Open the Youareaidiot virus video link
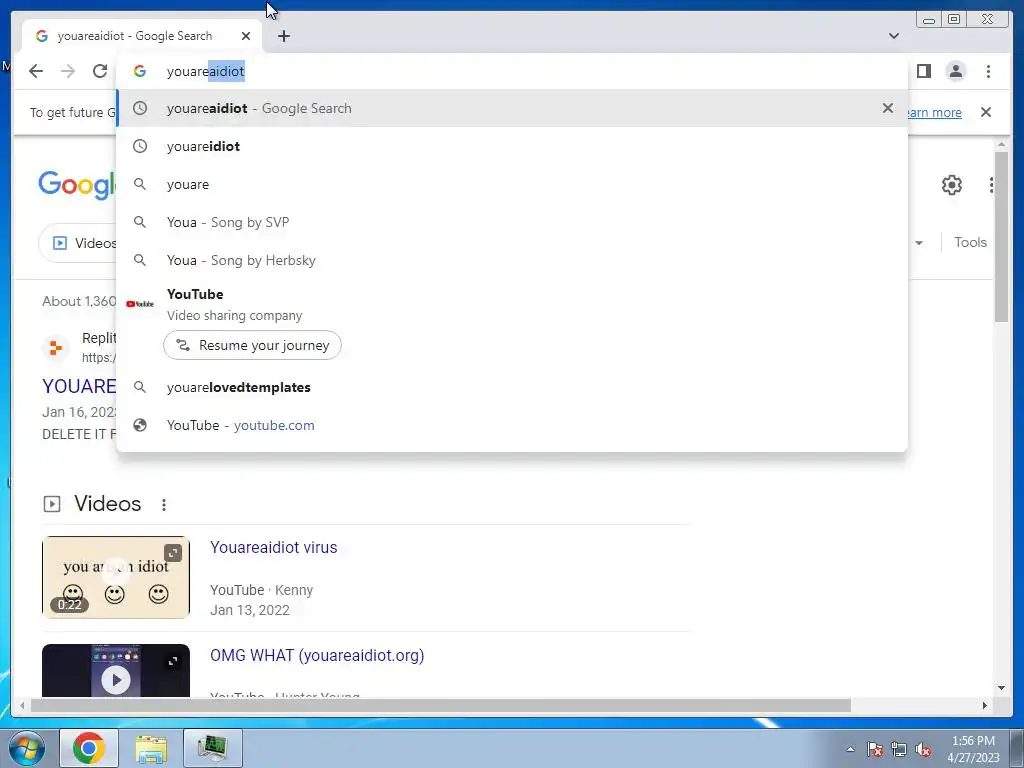 pos(274,547)
